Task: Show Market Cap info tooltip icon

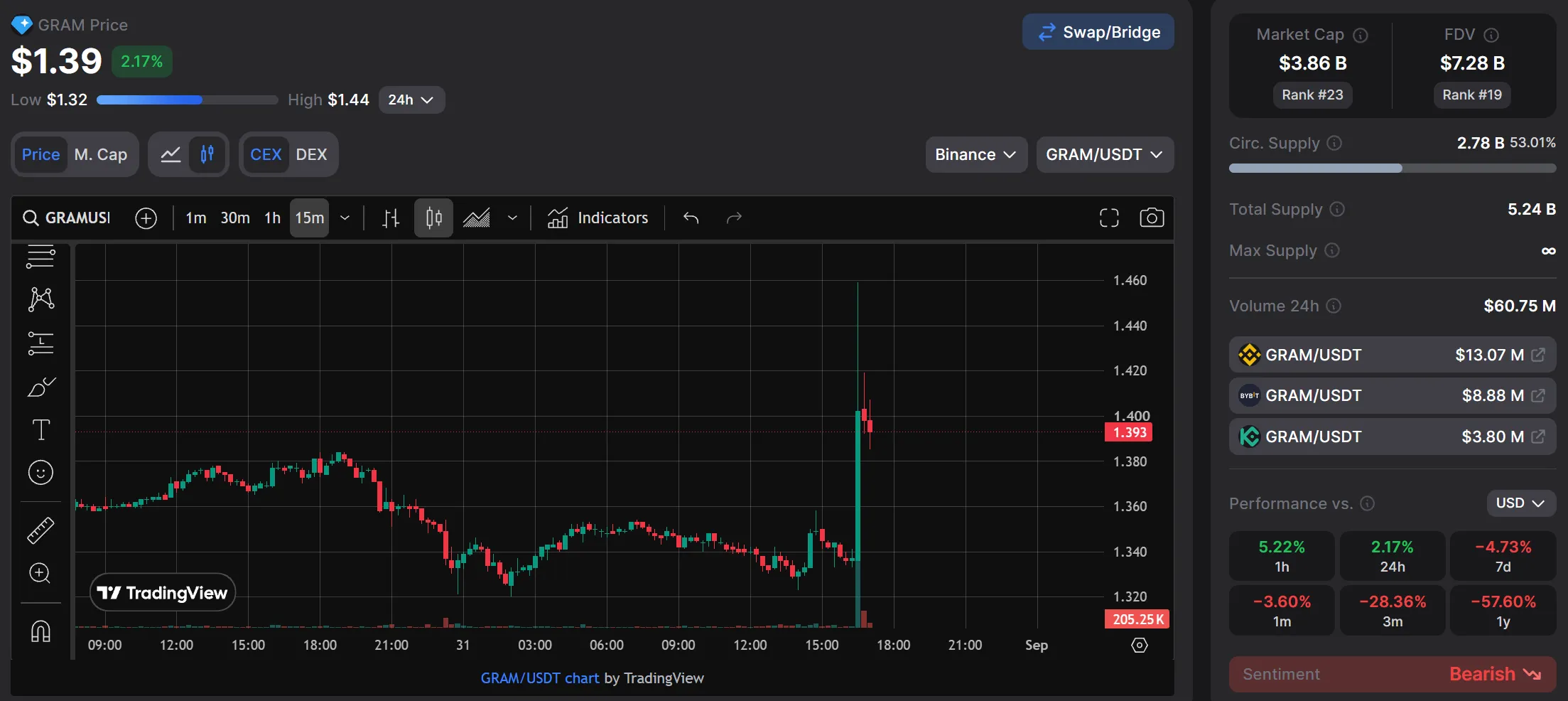Action: (1361, 35)
